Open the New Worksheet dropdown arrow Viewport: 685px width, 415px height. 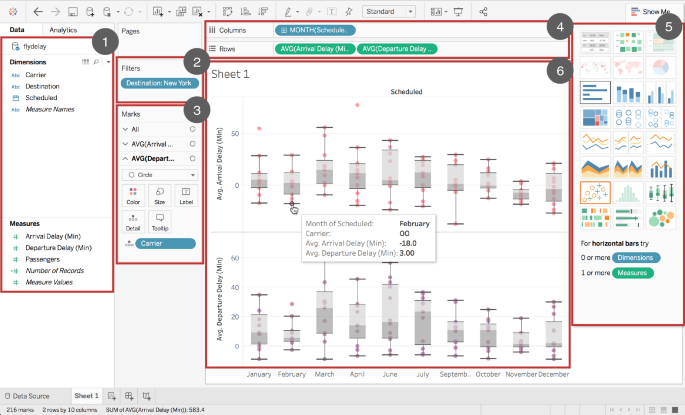169,12
